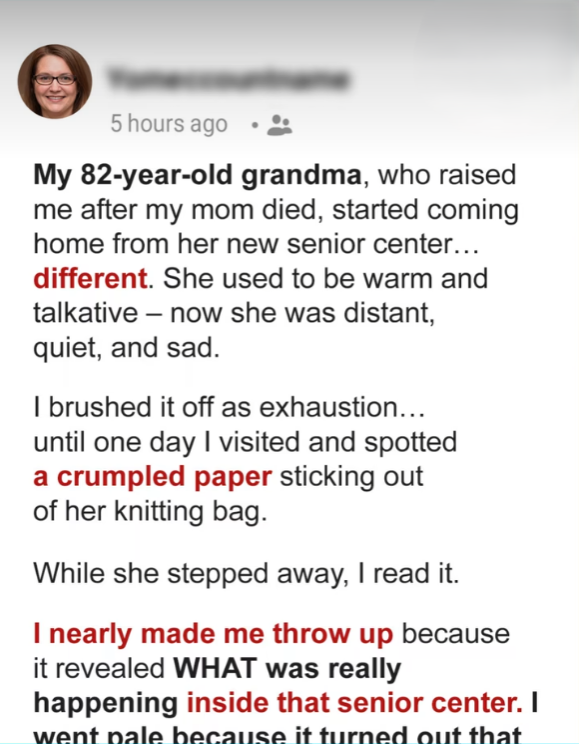This screenshot has height=744, width=579.
Task: Click the red 'a crumpled paper' phrase
Action: pyautogui.click(x=152, y=476)
